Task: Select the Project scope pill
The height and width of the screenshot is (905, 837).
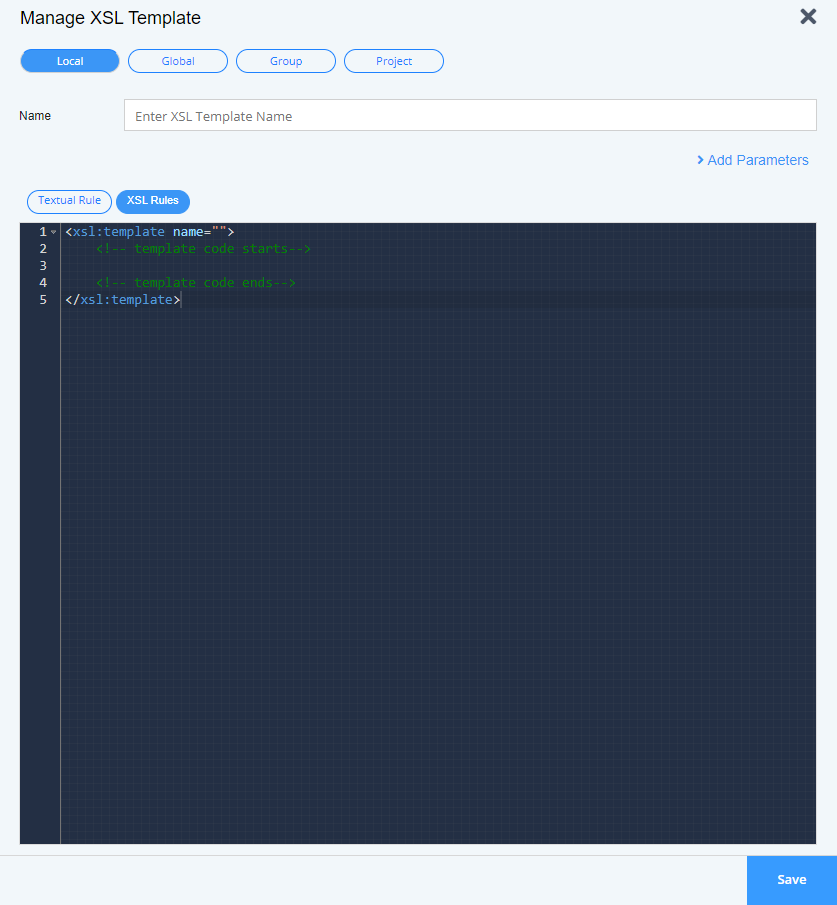Action: (x=394, y=61)
